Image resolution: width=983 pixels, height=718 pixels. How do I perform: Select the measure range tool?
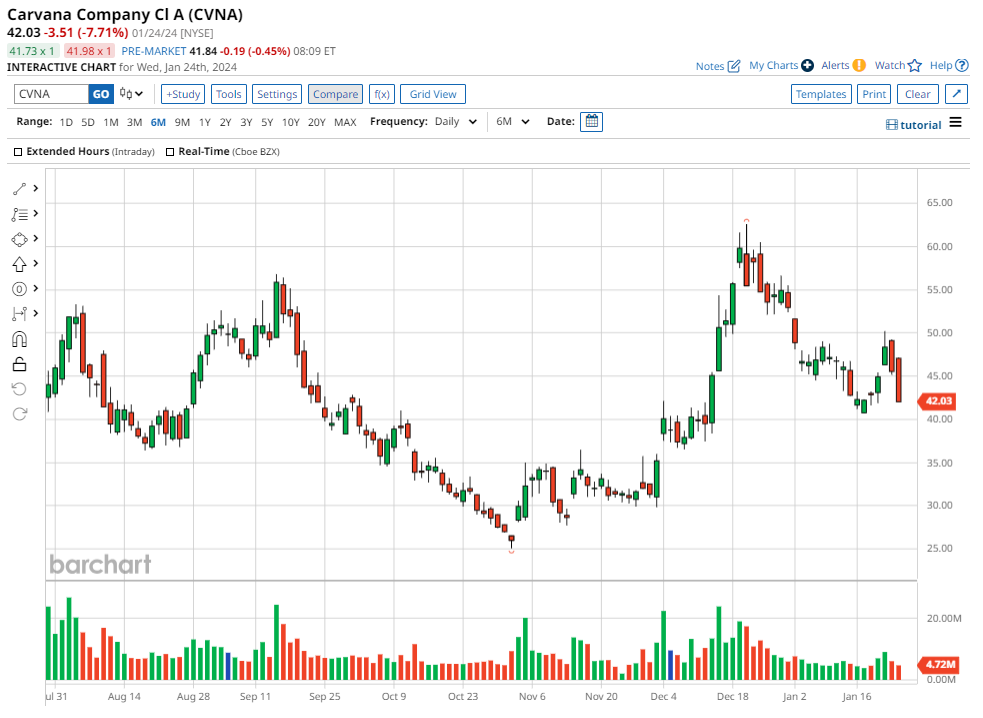(19, 314)
